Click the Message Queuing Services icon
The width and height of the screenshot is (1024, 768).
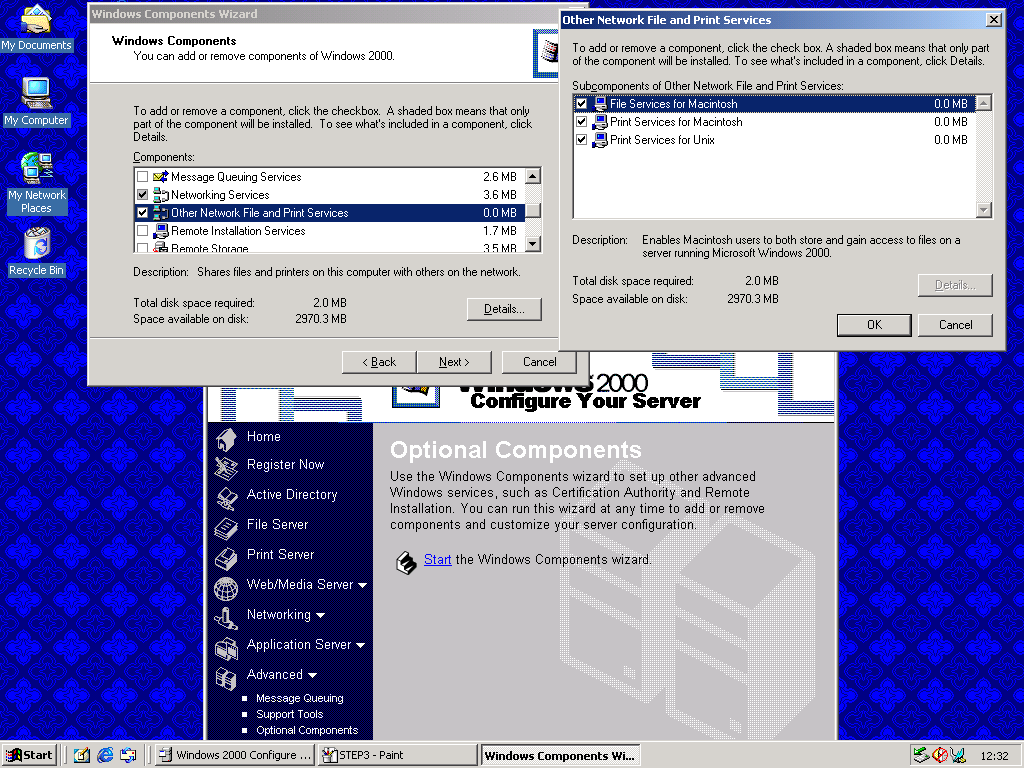point(161,177)
